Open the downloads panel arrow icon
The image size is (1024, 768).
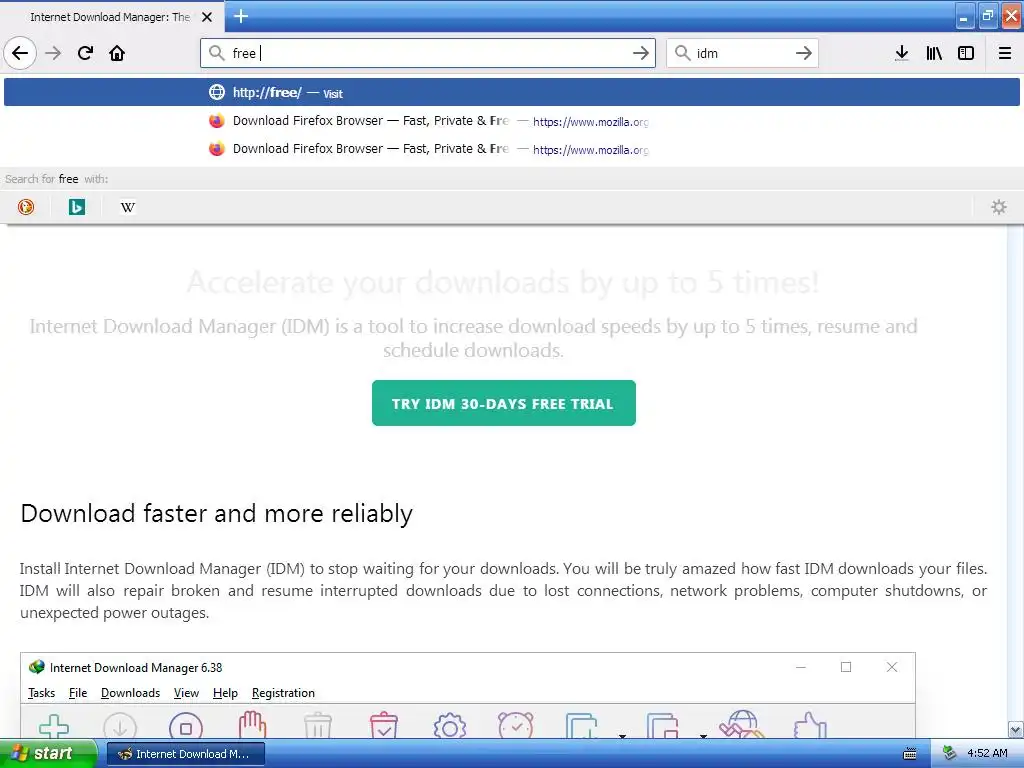[x=902, y=53]
